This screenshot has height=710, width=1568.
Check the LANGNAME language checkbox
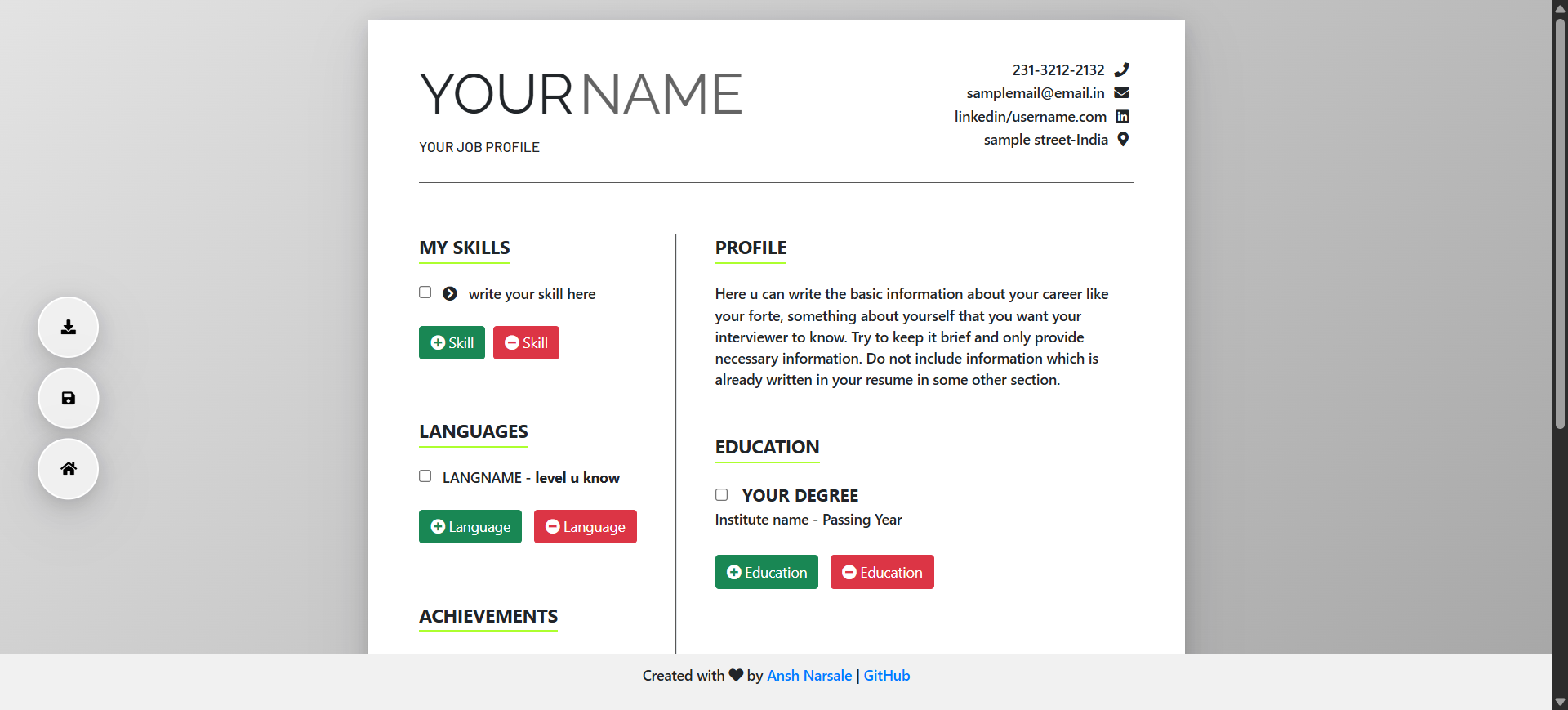click(425, 476)
